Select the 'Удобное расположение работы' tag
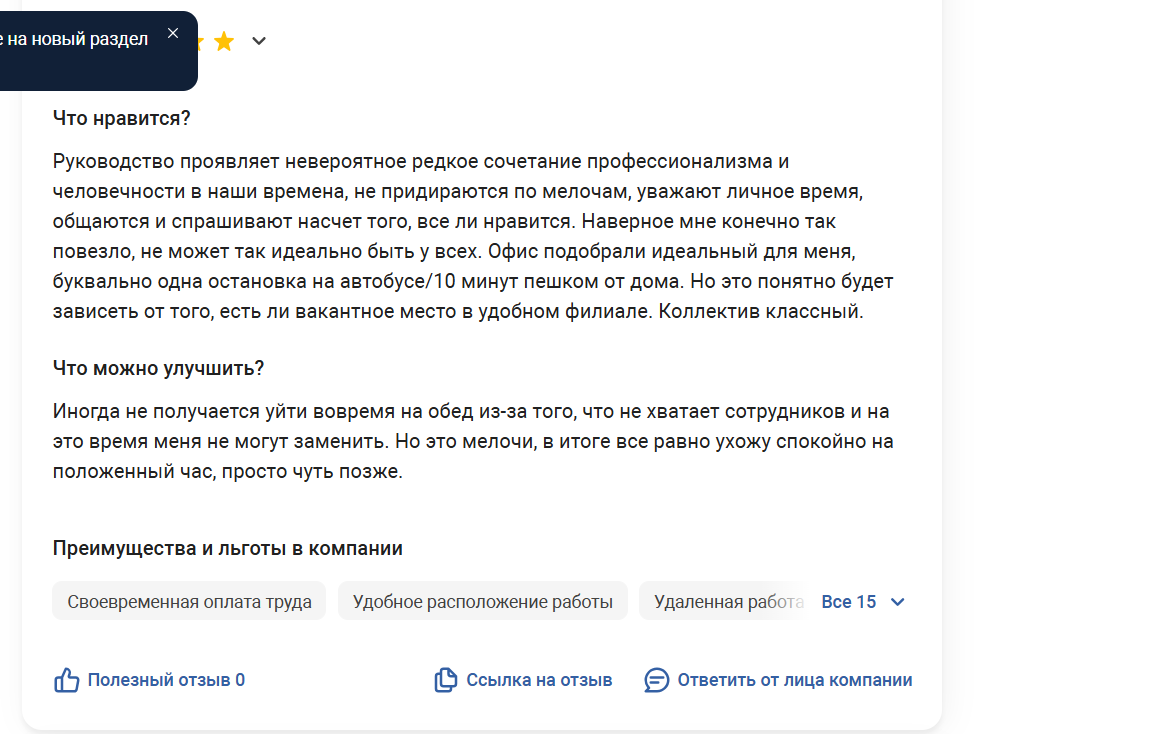Screen dimensions: 1171x734 pos(482,602)
